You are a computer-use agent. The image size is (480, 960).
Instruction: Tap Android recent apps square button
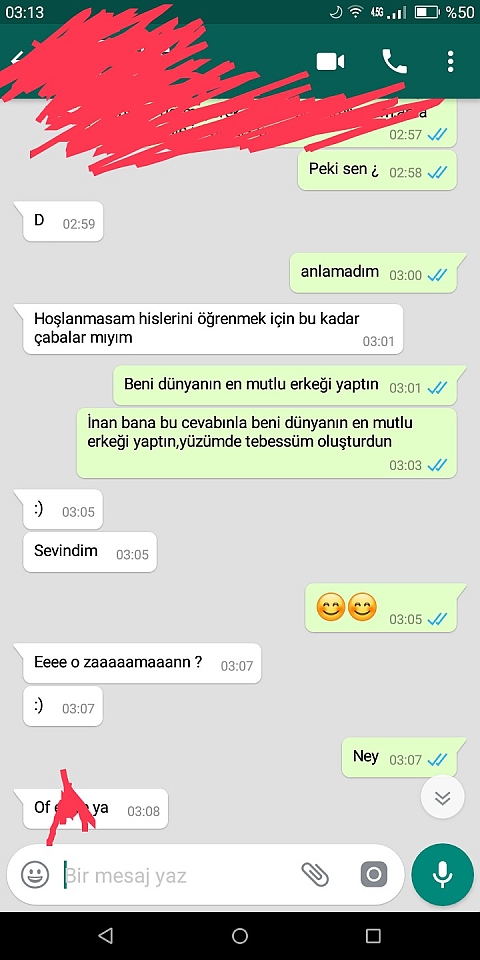pos(373,935)
